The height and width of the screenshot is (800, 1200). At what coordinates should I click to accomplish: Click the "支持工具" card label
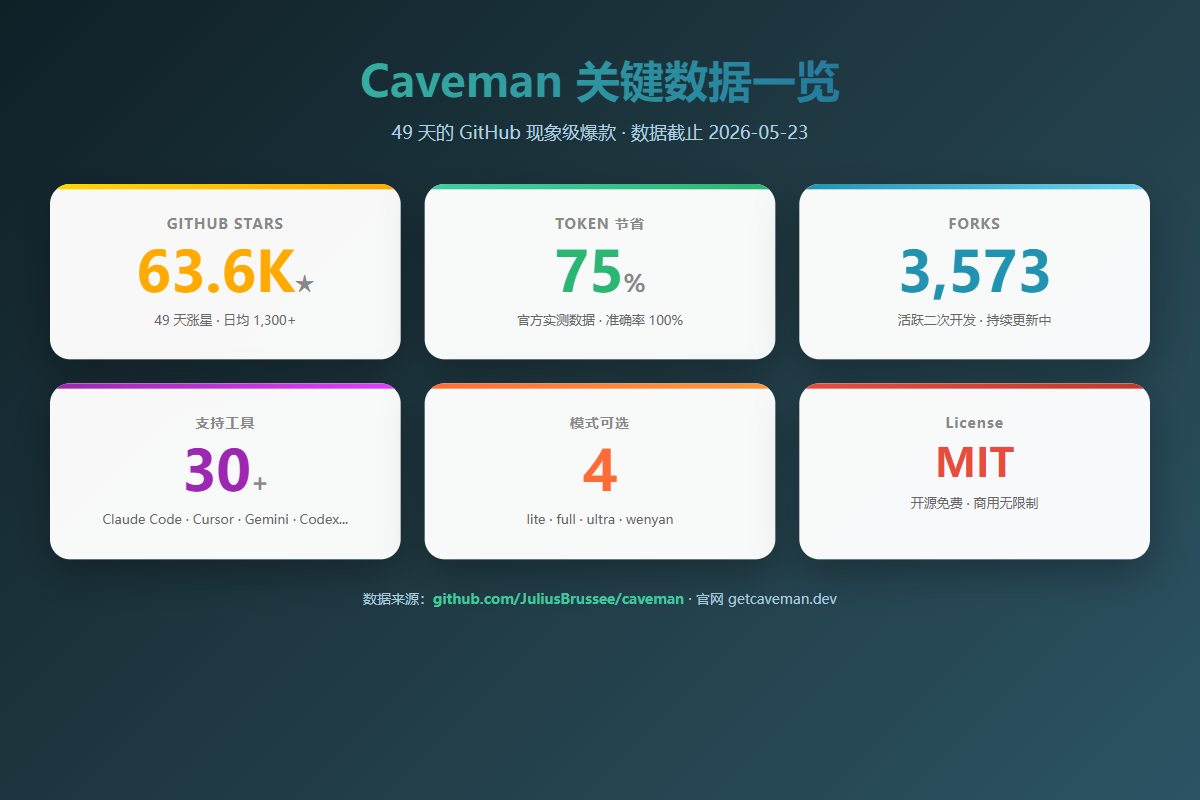pos(225,423)
